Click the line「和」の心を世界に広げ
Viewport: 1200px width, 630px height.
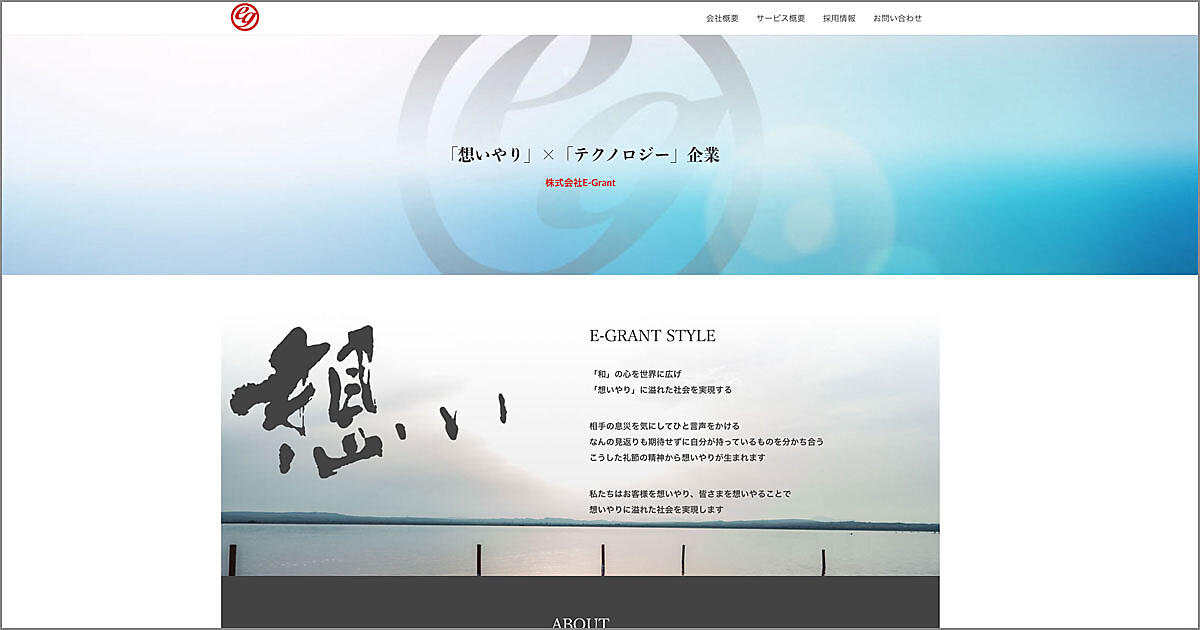tap(636, 373)
